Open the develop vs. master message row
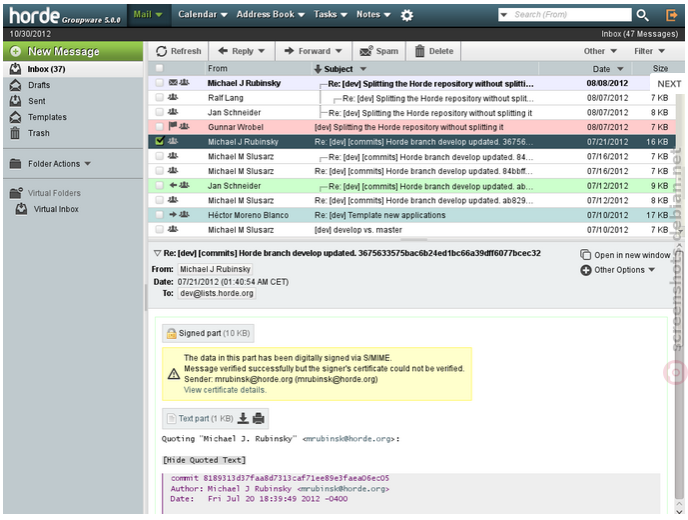The width and height of the screenshot is (688, 520). tap(412, 230)
